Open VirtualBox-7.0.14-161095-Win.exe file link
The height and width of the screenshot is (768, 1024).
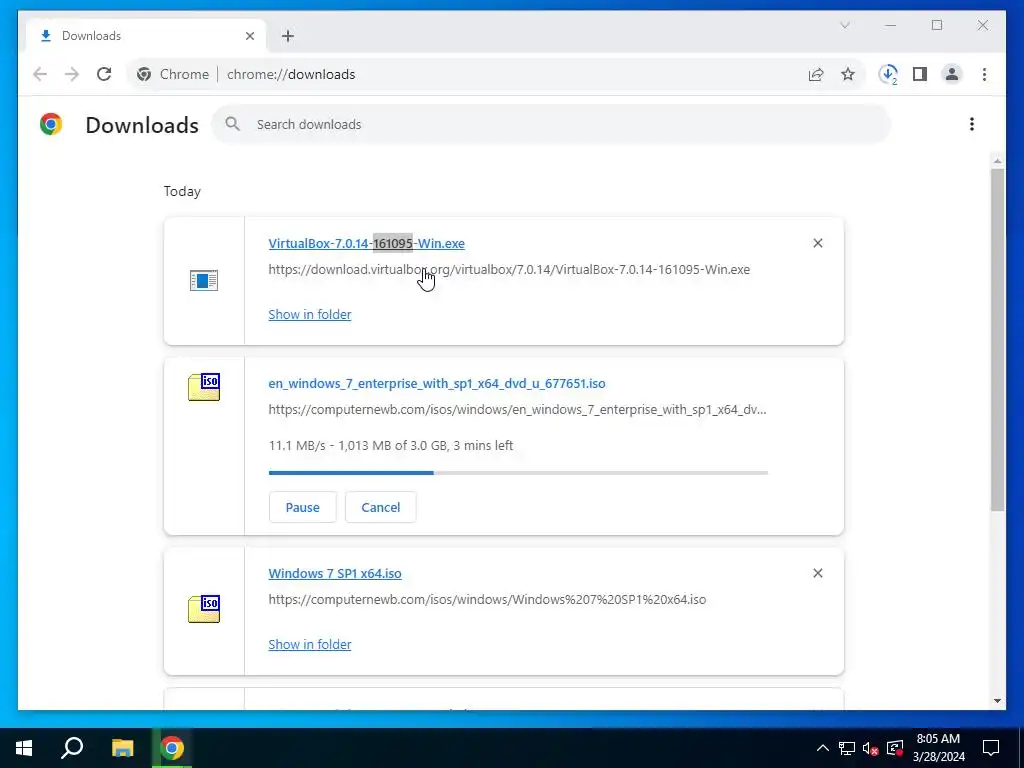(366, 243)
